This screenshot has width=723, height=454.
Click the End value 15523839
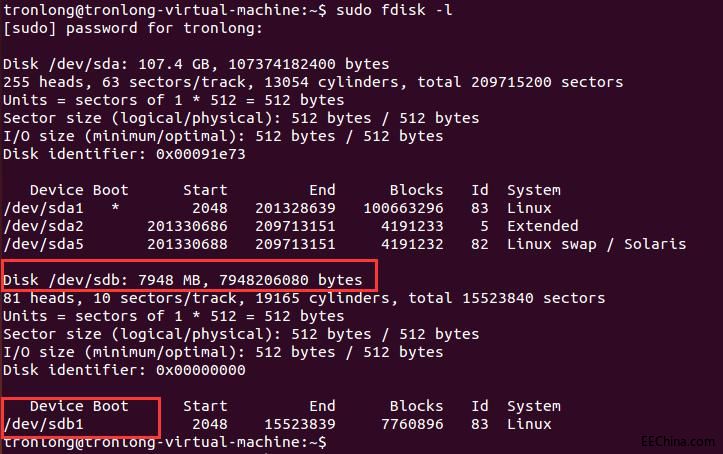tap(300, 424)
